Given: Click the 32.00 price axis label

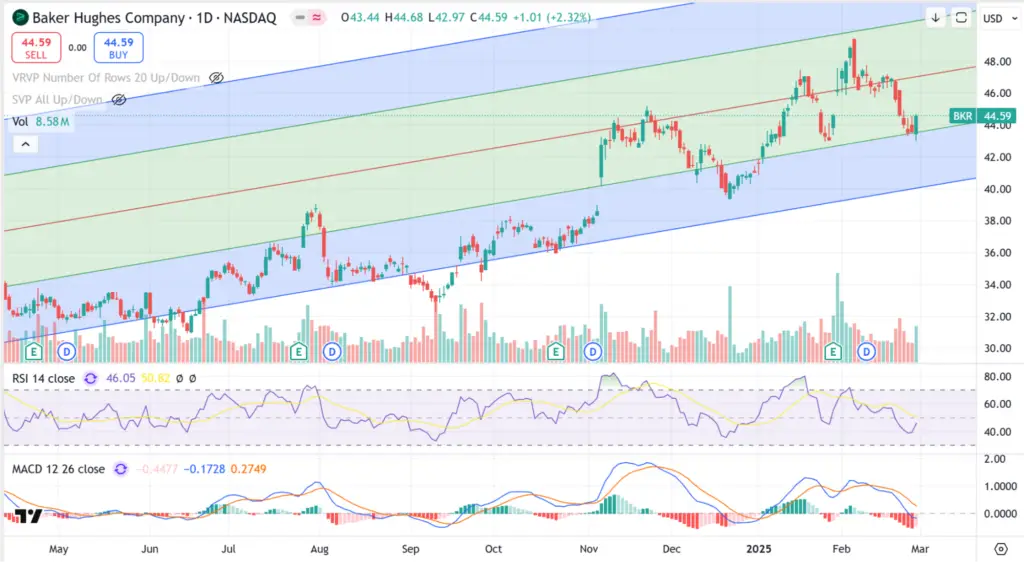Looking at the screenshot, I should coord(997,317).
